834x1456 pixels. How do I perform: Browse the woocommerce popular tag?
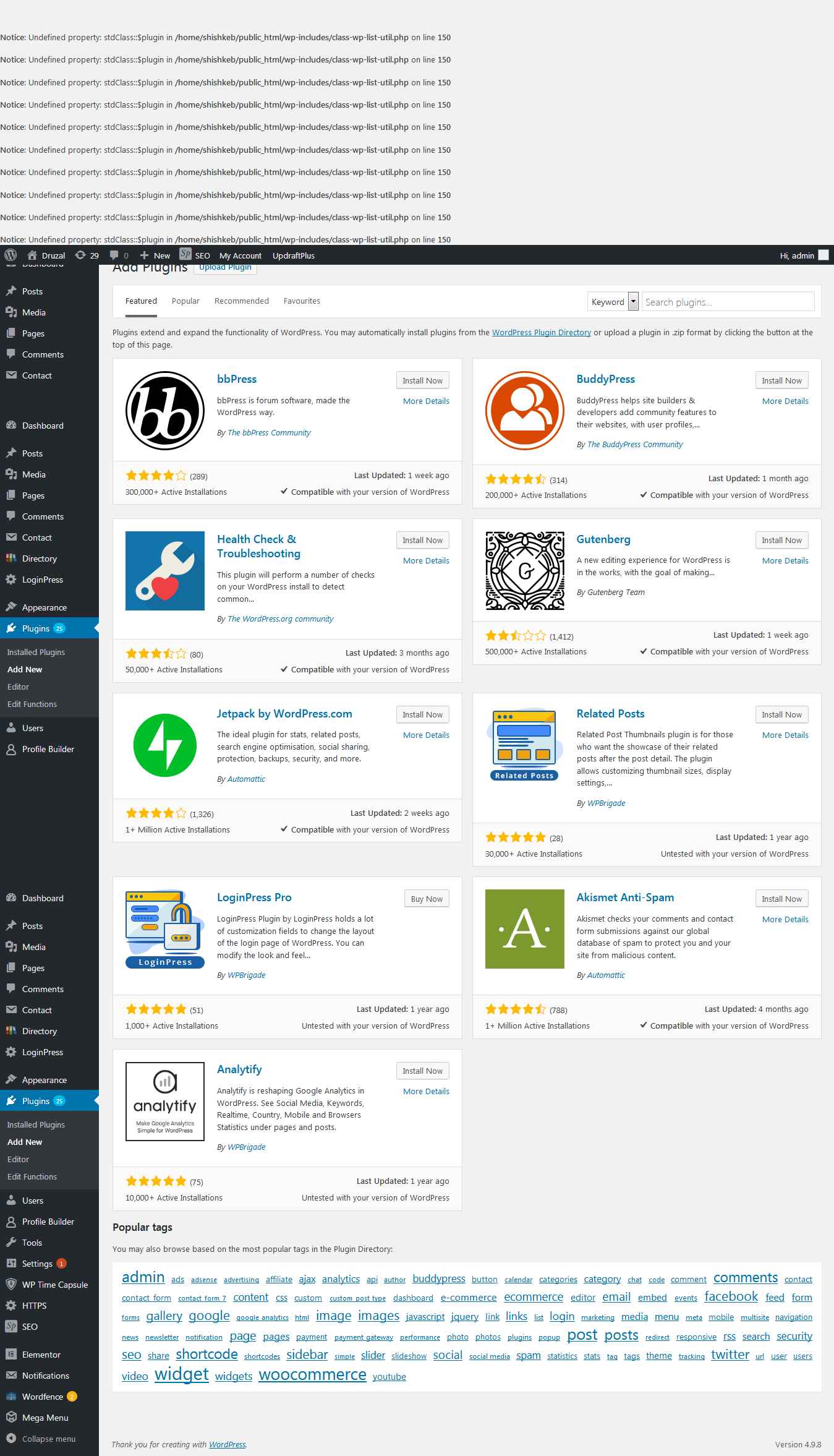[312, 1374]
